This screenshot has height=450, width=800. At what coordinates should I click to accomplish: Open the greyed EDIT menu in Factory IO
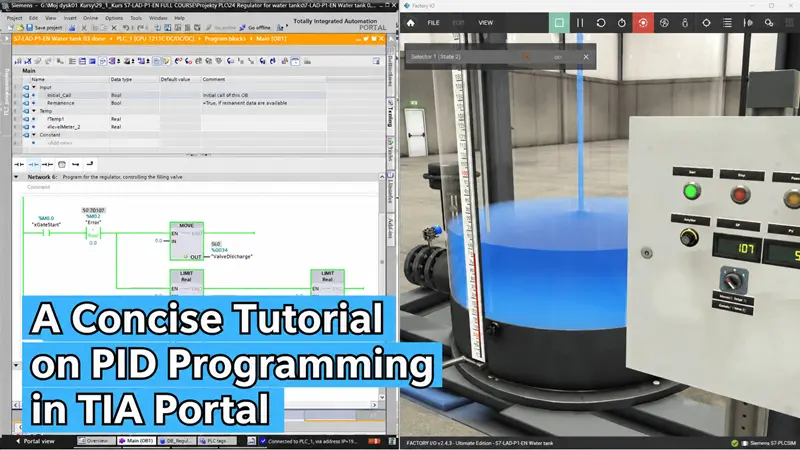(458, 23)
